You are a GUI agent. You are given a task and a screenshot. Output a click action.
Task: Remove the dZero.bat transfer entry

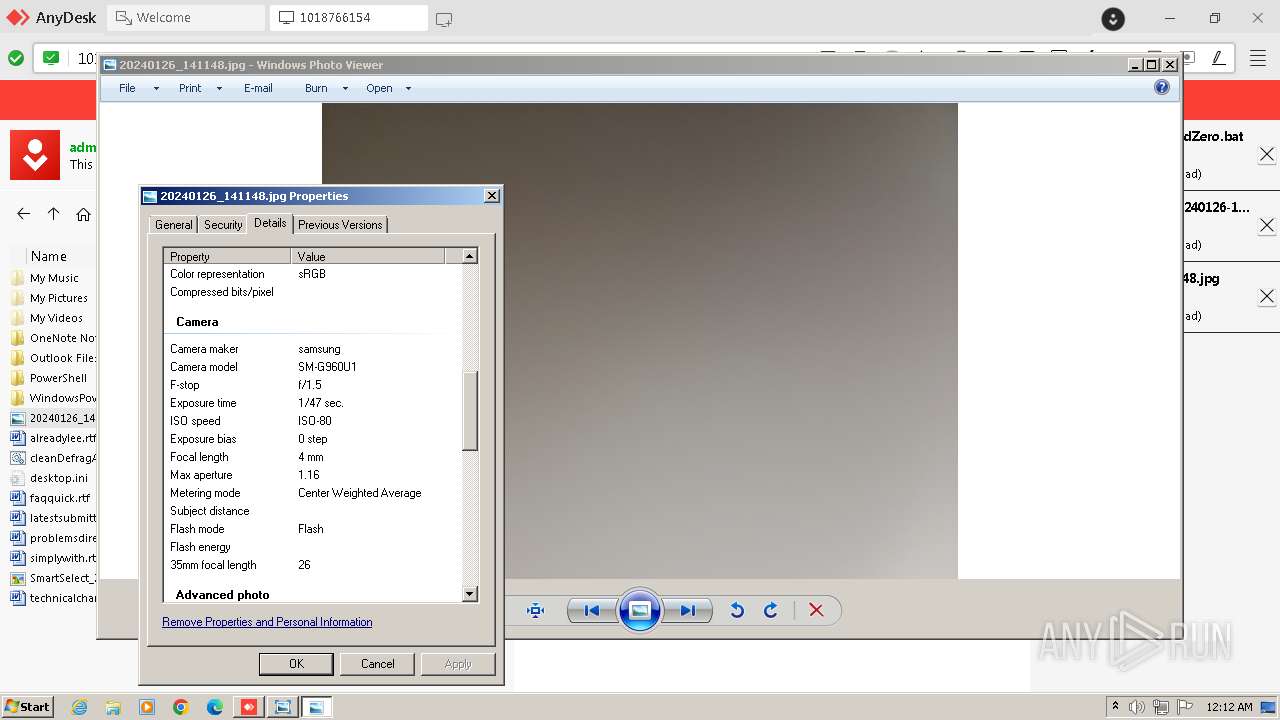[x=1266, y=154]
